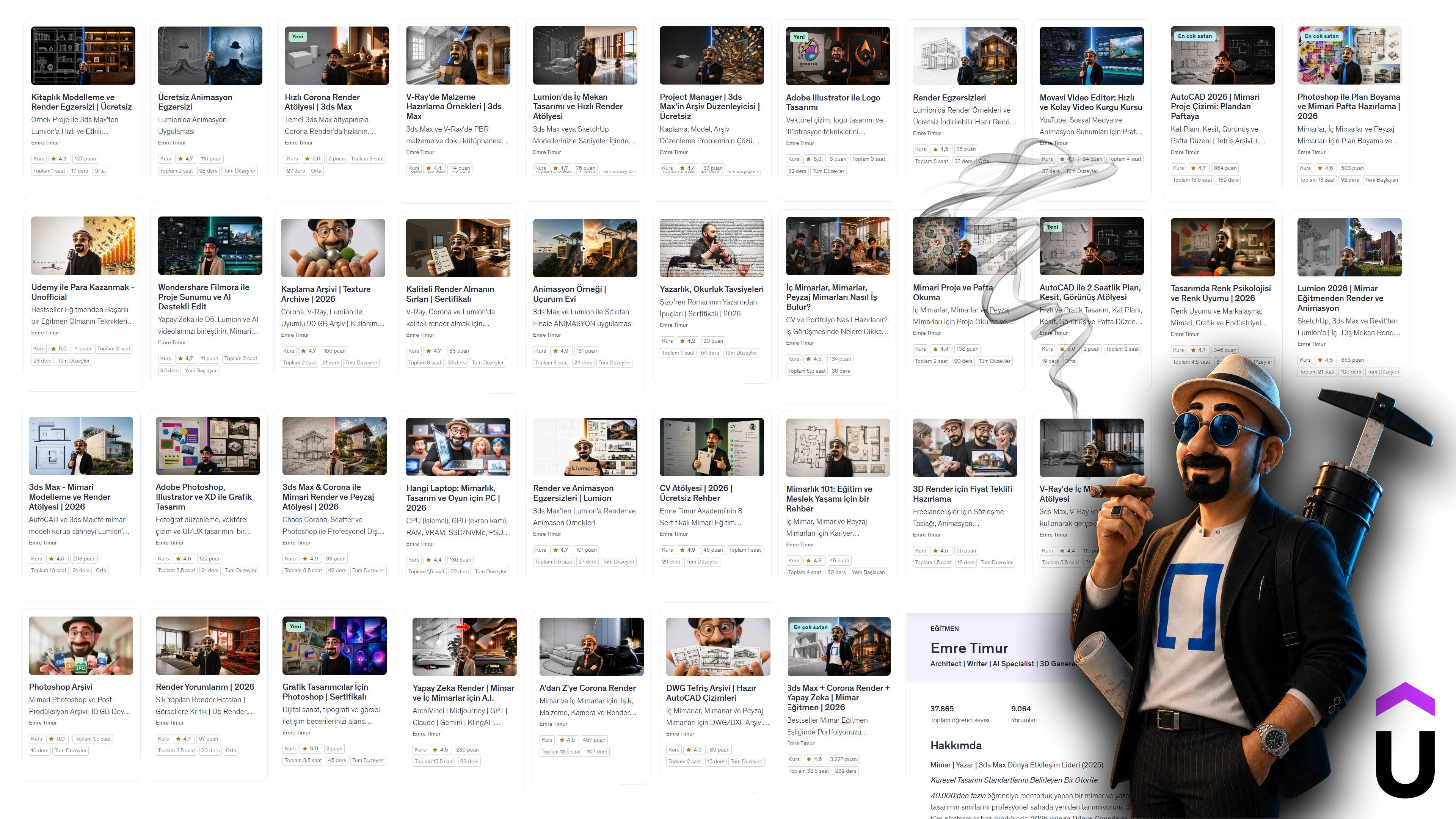
Task: Open the Mimarlık 101 course thumbnail
Action: tap(838, 448)
